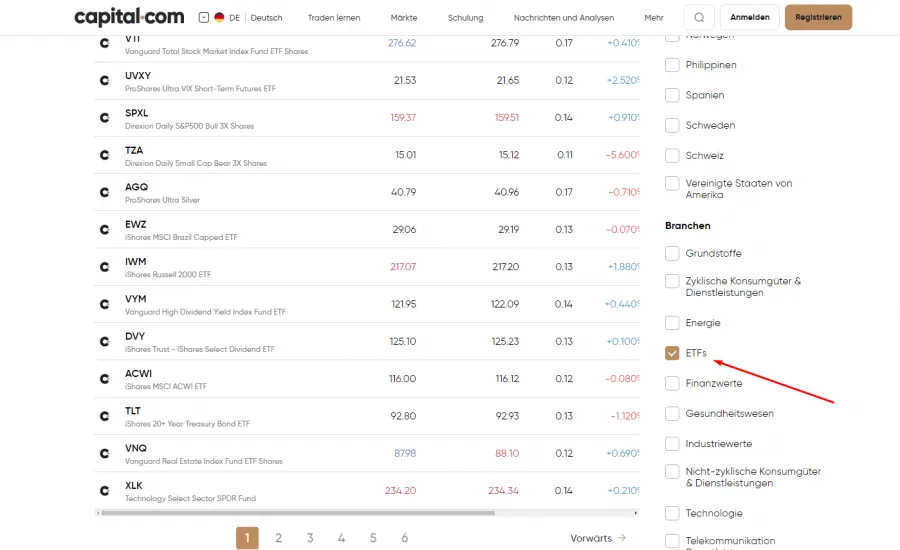Uncheck the ETFs sector filter
The width and height of the screenshot is (900, 550).
672,353
